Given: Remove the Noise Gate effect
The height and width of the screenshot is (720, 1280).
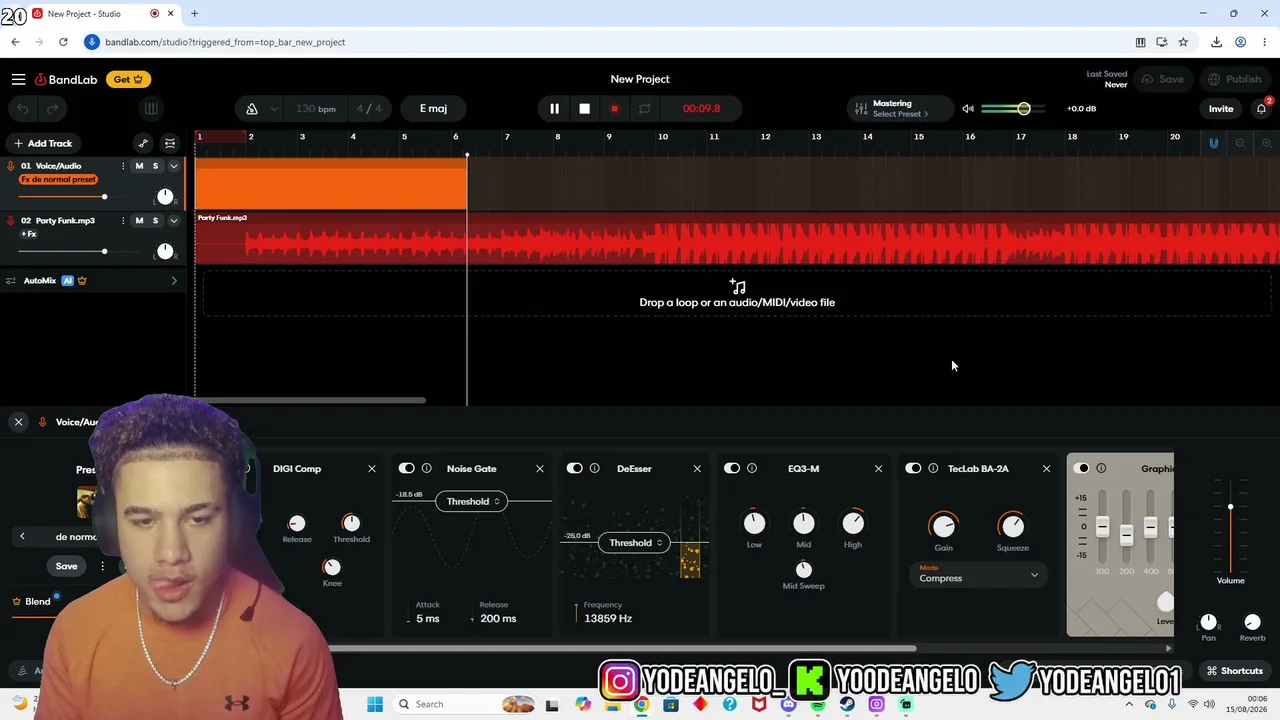Looking at the screenshot, I should coord(540,468).
